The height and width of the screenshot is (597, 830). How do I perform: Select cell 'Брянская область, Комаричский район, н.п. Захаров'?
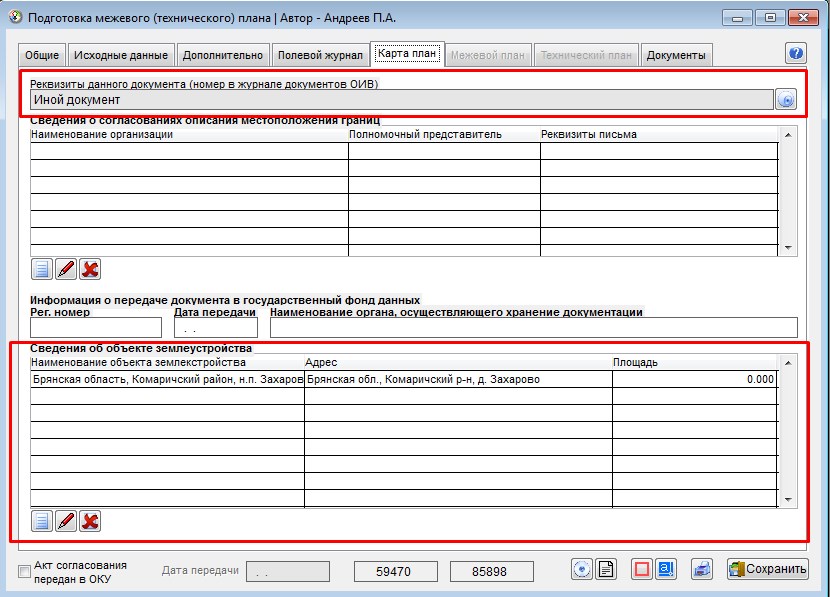click(x=167, y=379)
